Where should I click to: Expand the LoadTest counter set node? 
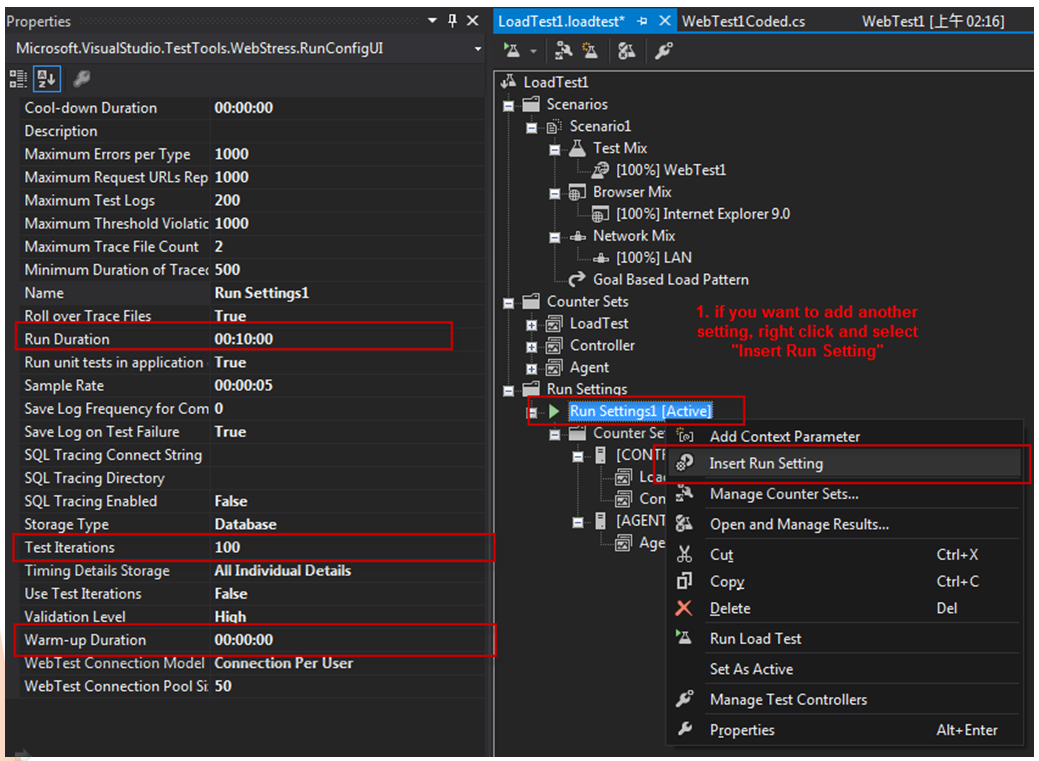coord(532,324)
